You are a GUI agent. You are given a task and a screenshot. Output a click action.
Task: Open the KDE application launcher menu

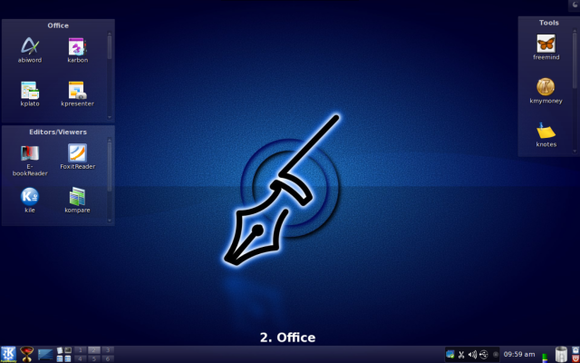tap(8, 354)
